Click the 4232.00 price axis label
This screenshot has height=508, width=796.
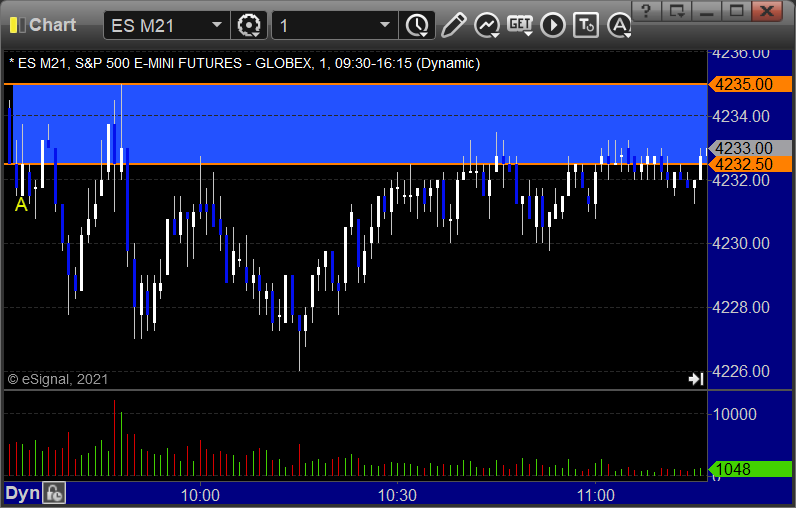[x=741, y=180]
